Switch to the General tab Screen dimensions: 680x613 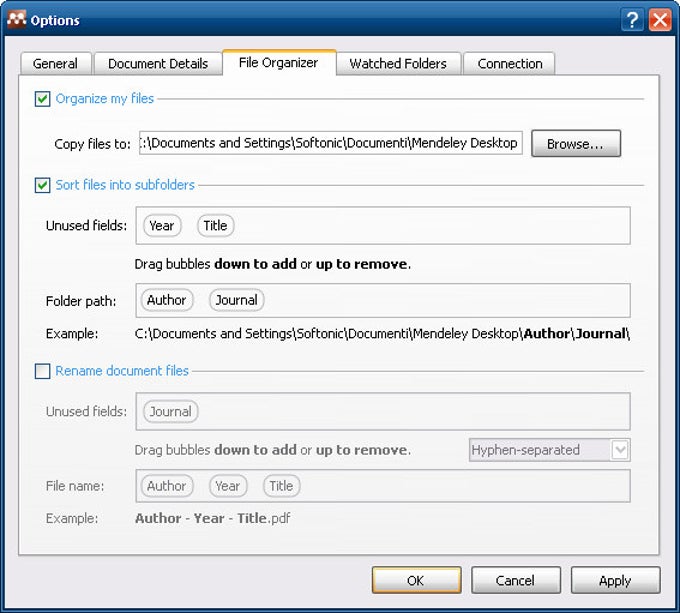tap(56, 63)
